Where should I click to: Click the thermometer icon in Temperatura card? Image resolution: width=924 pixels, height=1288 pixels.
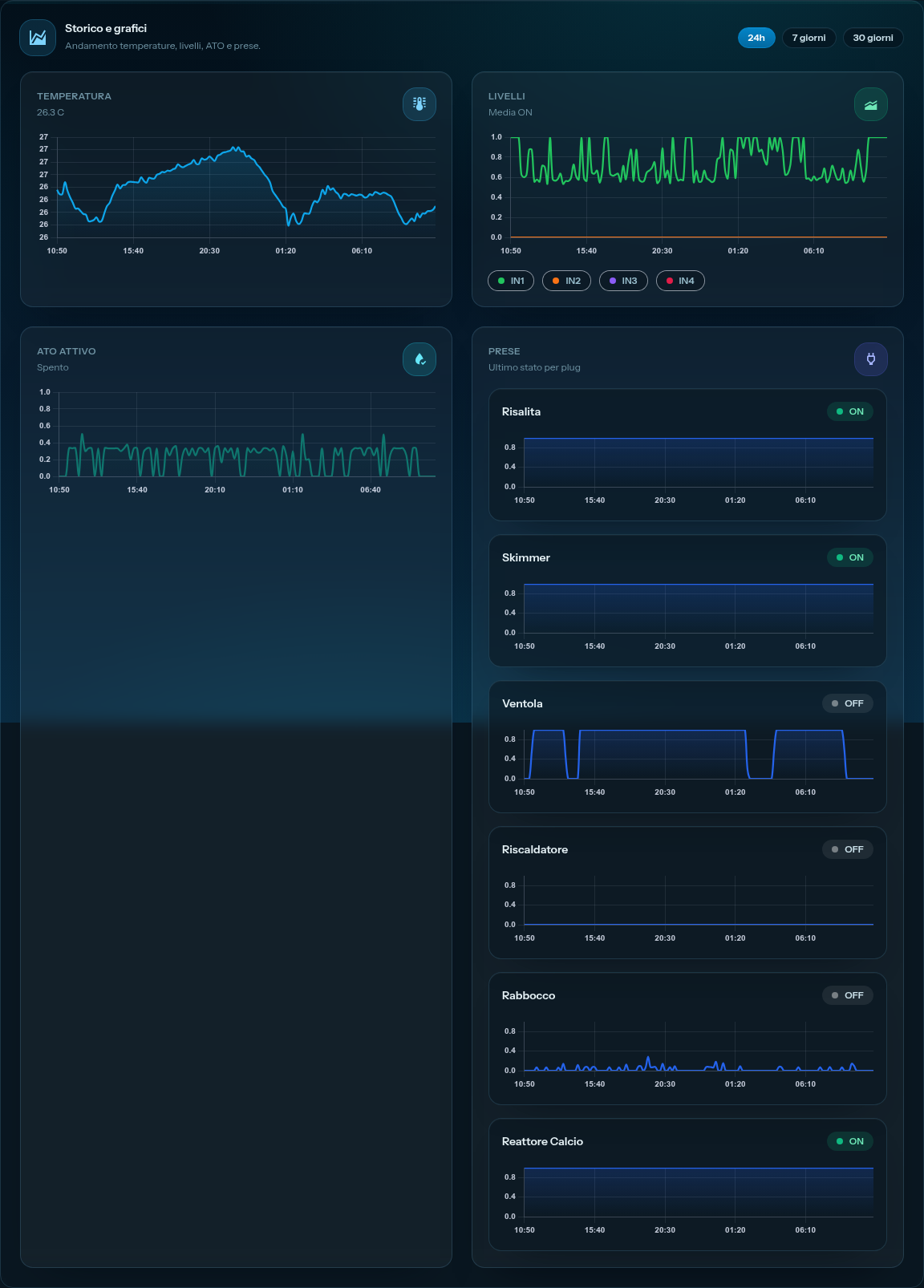click(419, 104)
